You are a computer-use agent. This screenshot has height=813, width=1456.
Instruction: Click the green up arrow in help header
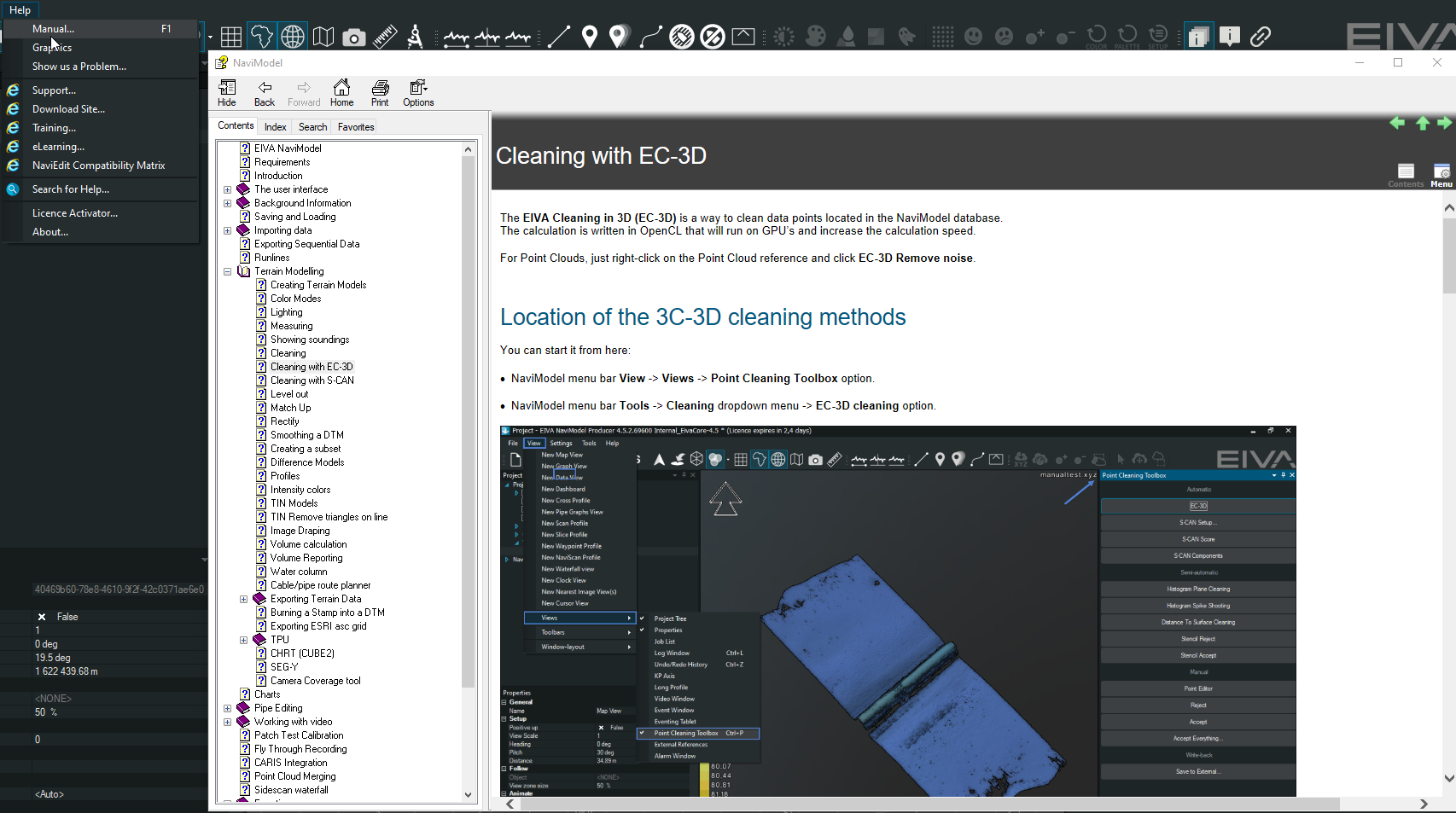(x=1423, y=123)
